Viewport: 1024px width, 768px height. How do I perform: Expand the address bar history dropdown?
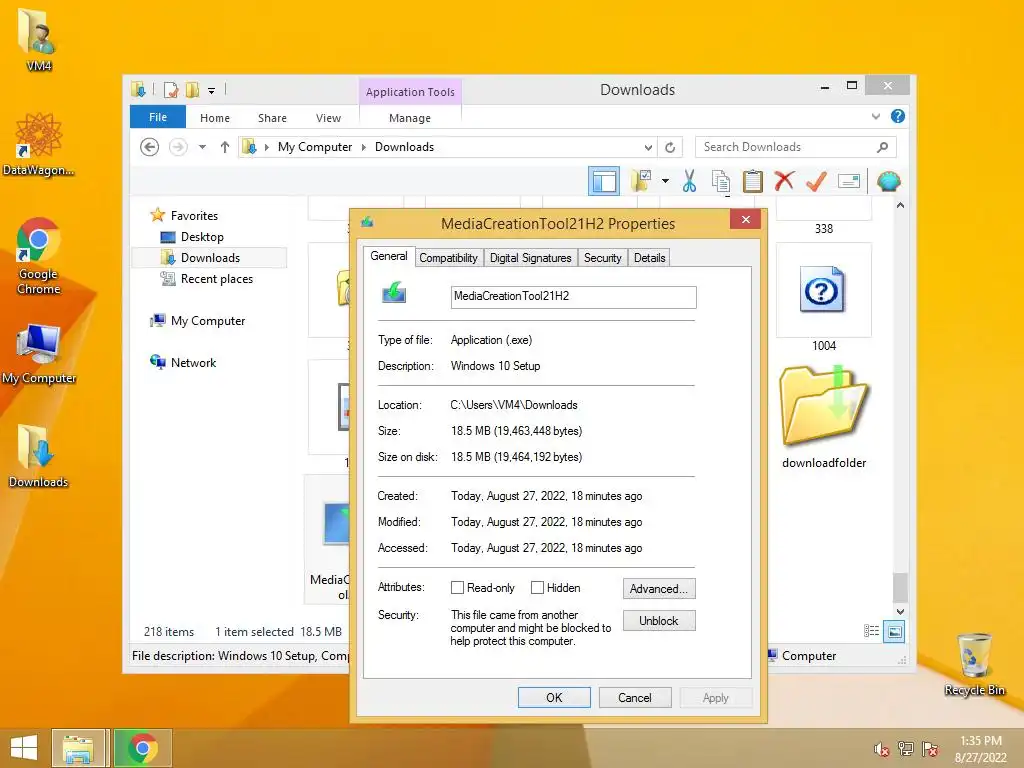coord(648,147)
